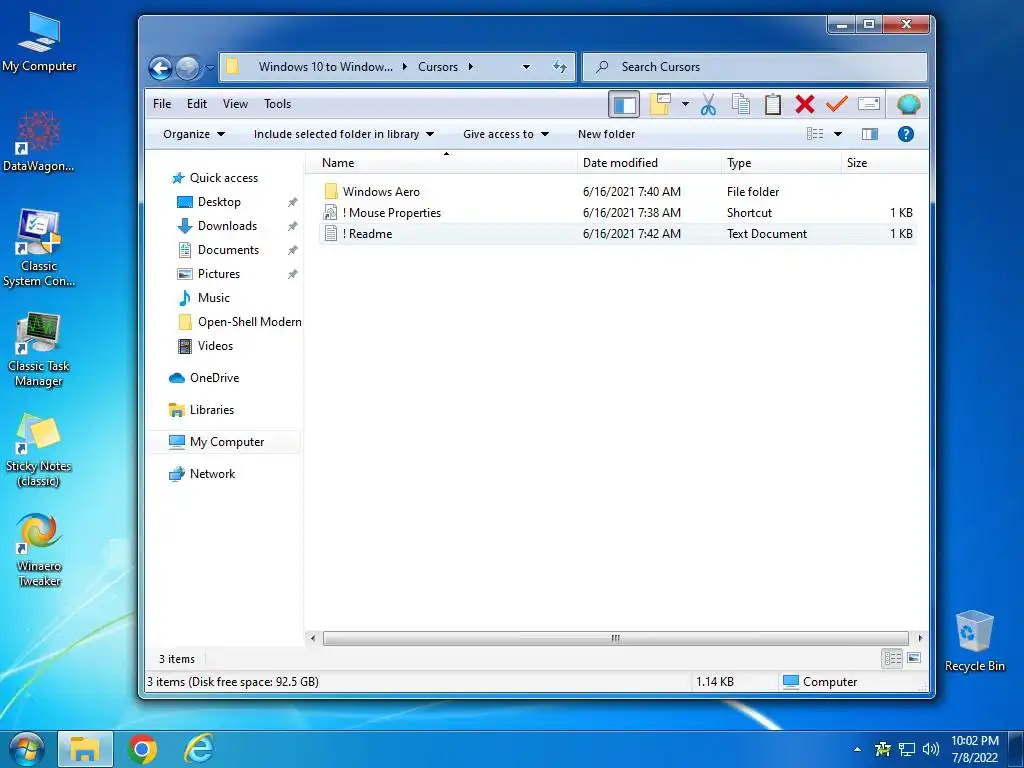Click the Back navigation button
The height and width of the screenshot is (768, 1024).
160,68
